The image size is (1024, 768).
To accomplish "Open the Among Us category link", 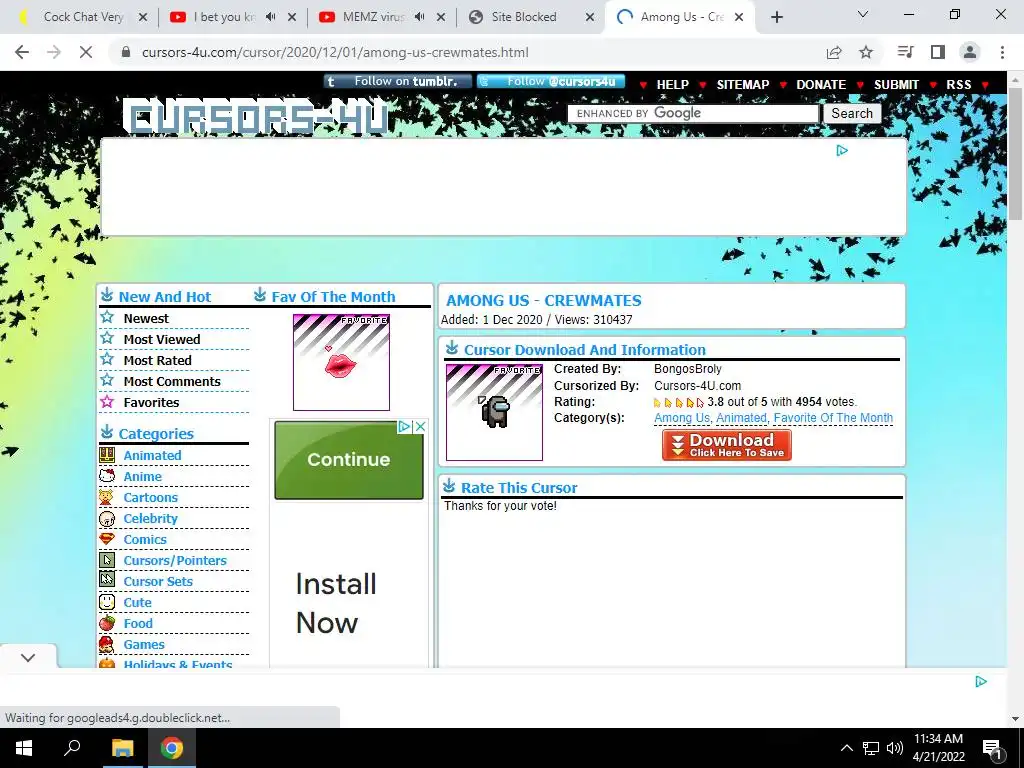I will [x=682, y=418].
